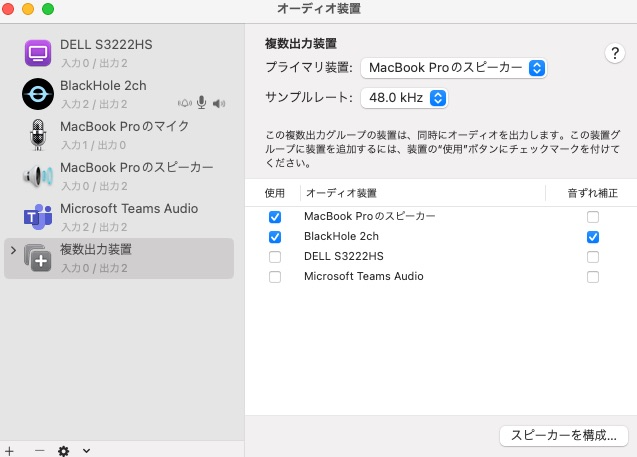The height and width of the screenshot is (457, 637).
Task: Enable 使用 for DELL S3222HS
Action: [x=275, y=257]
